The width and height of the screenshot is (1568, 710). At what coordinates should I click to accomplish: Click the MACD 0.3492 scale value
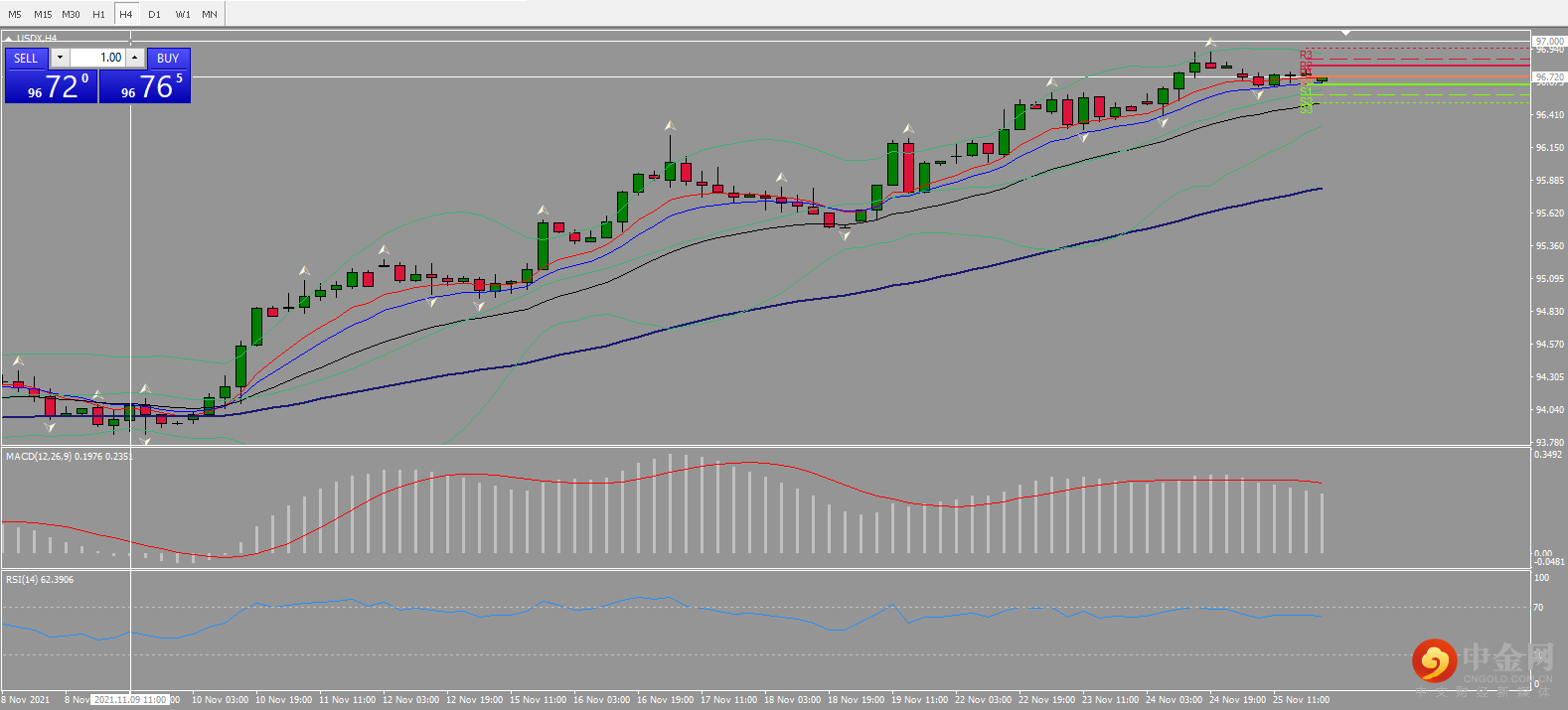pos(1548,455)
